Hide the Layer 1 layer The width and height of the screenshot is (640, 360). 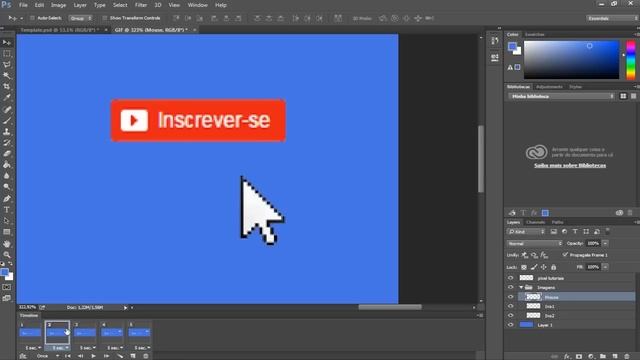click(511, 325)
